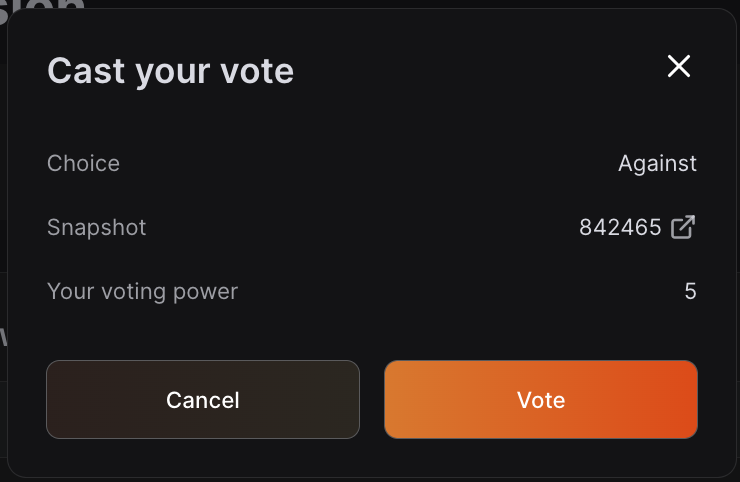Click the voting power value 5
The height and width of the screenshot is (482, 740).
click(690, 292)
